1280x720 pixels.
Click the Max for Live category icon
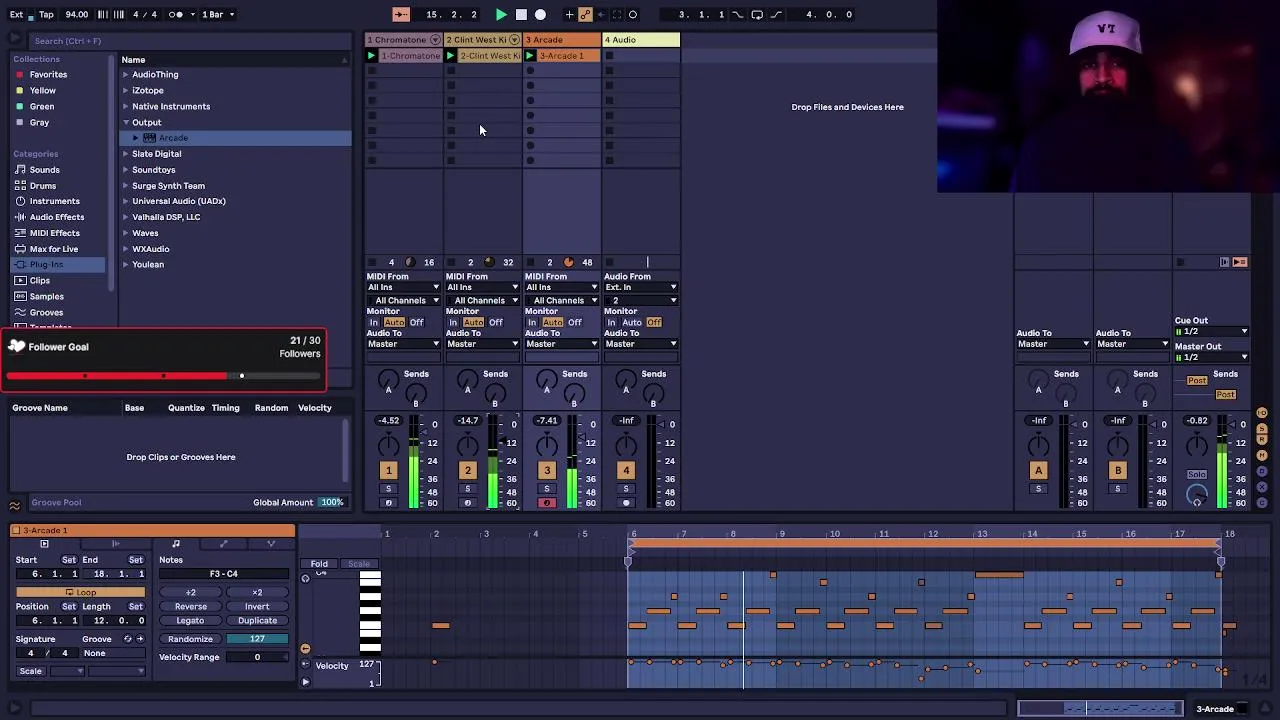[x=20, y=249]
